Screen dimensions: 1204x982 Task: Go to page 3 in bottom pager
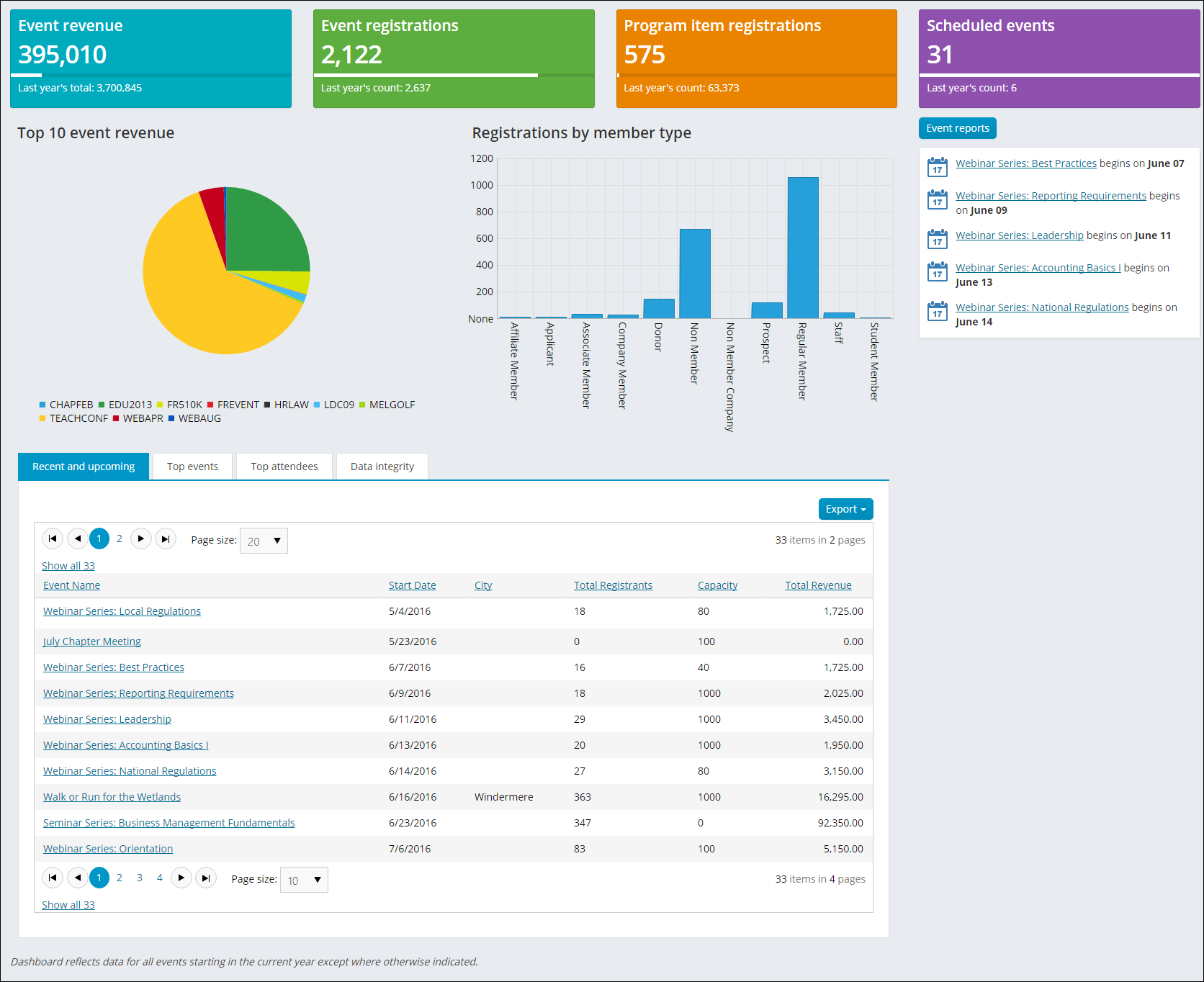[140, 878]
